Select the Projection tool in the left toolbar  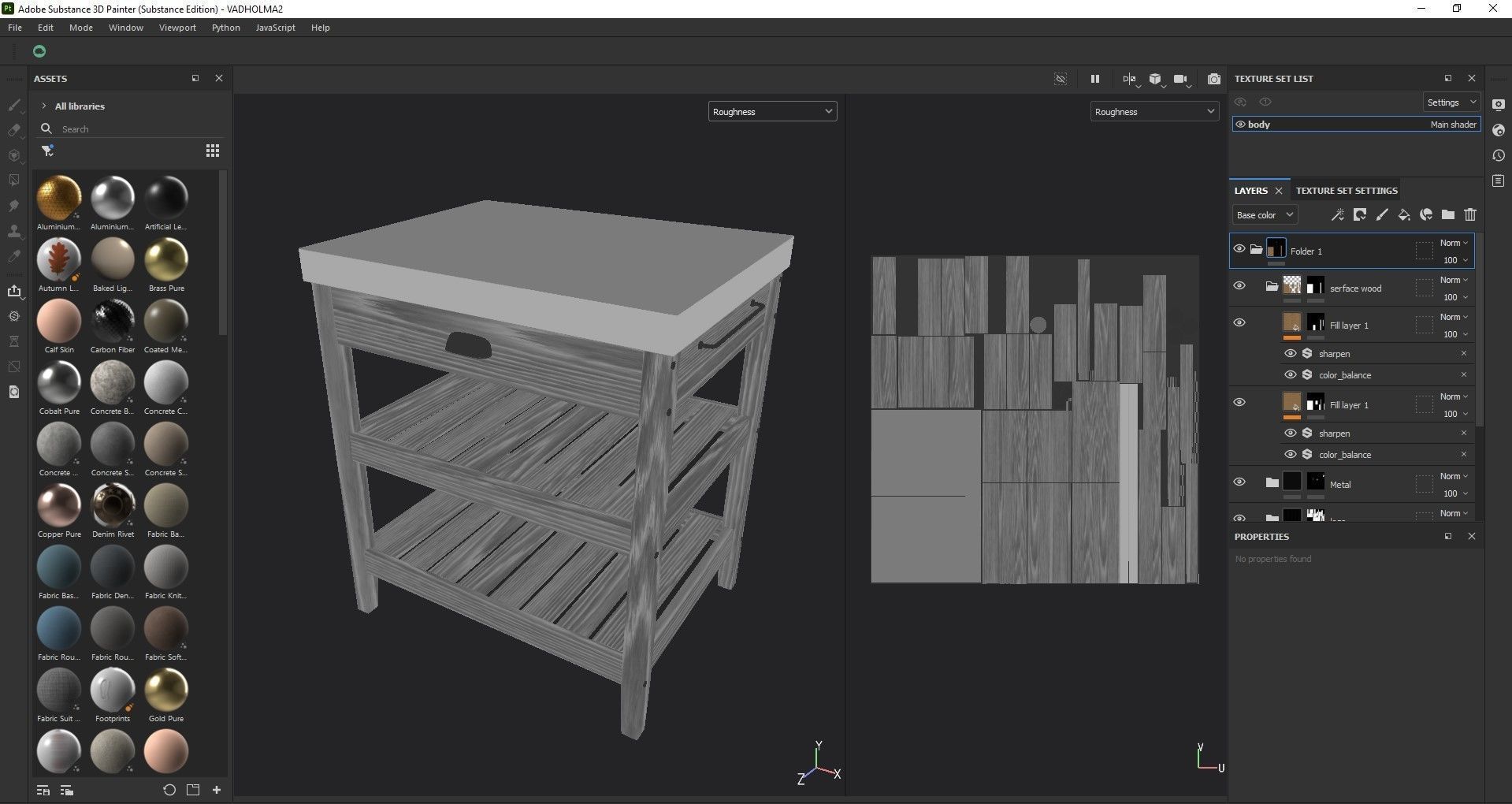pyautogui.click(x=14, y=155)
